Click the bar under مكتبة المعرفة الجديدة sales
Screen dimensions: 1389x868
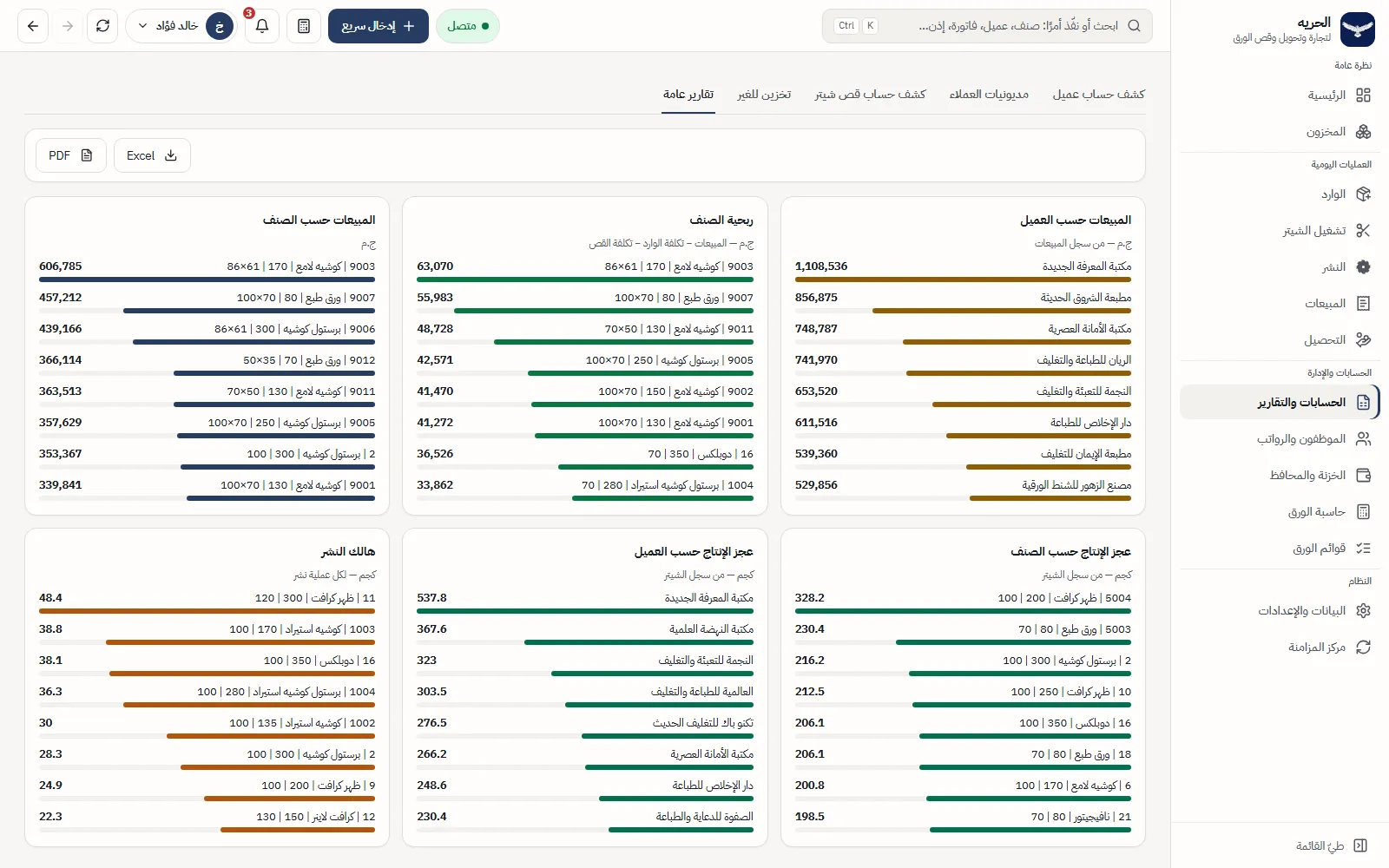963,279
